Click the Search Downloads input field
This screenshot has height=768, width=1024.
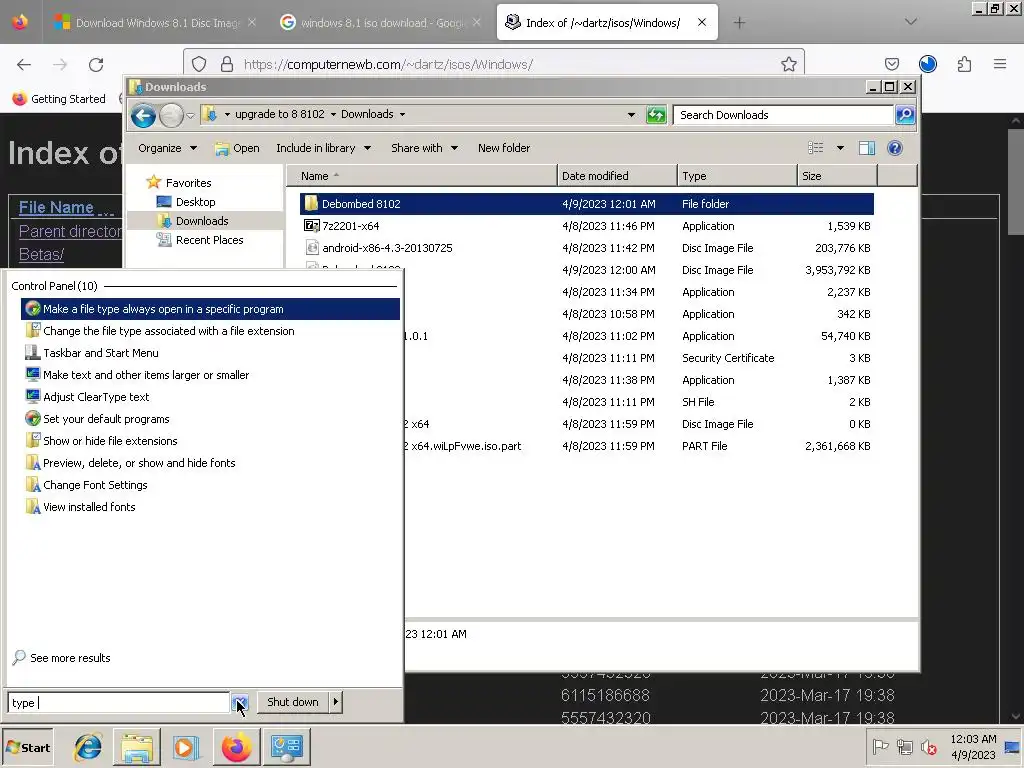point(783,115)
